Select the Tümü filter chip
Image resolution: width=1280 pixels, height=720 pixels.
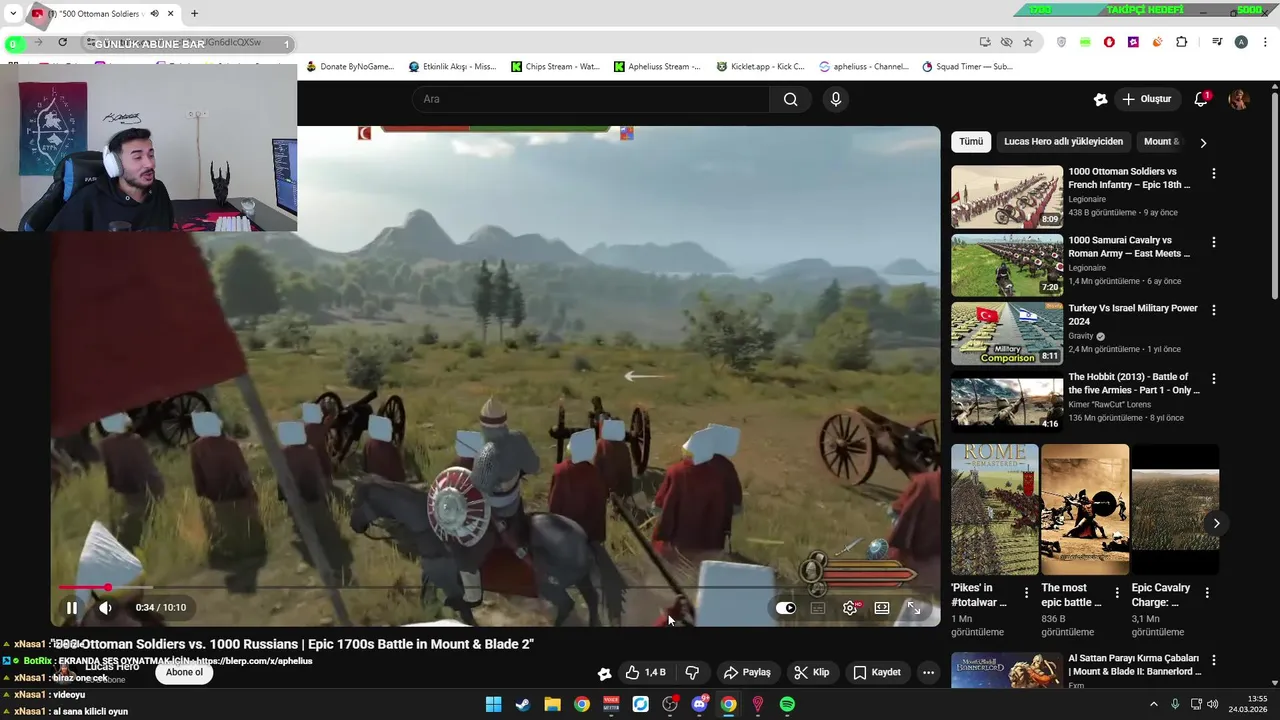pyautogui.click(x=971, y=142)
